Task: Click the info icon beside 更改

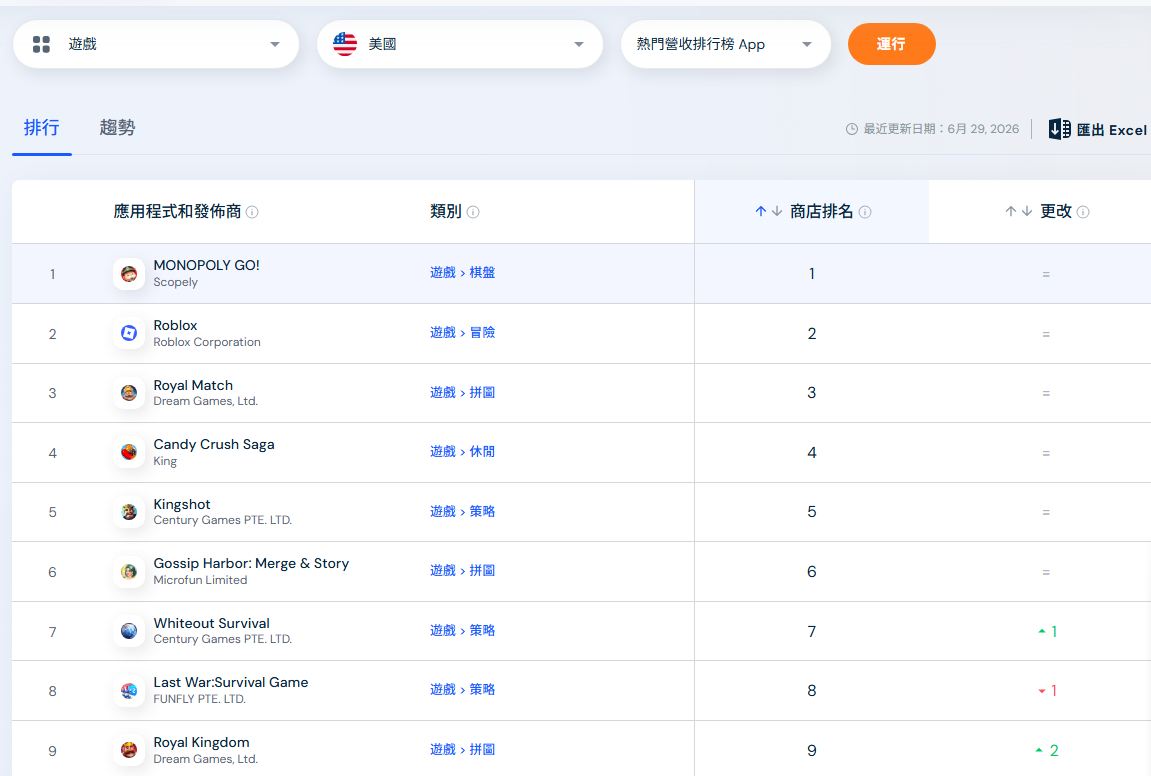Action: (1083, 212)
